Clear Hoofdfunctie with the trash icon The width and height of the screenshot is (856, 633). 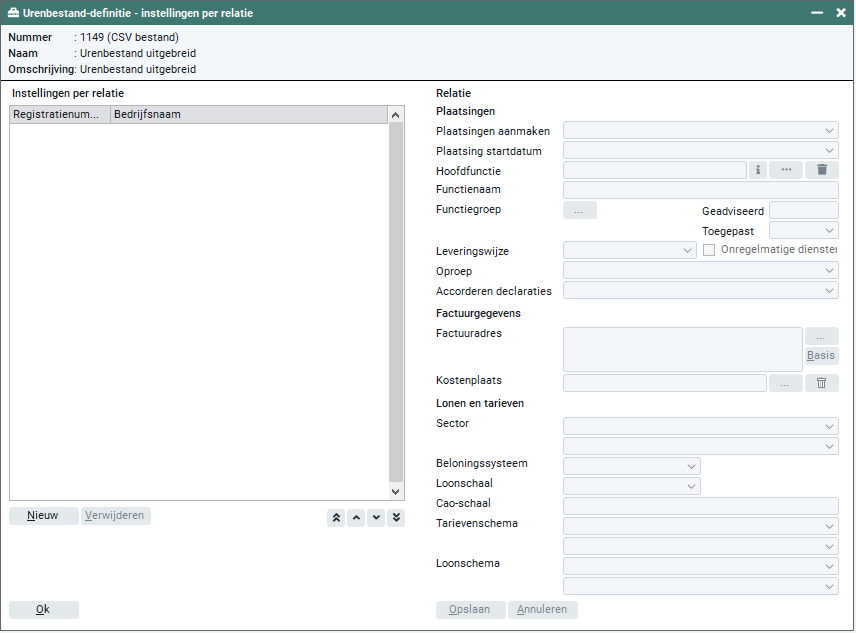click(822, 170)
